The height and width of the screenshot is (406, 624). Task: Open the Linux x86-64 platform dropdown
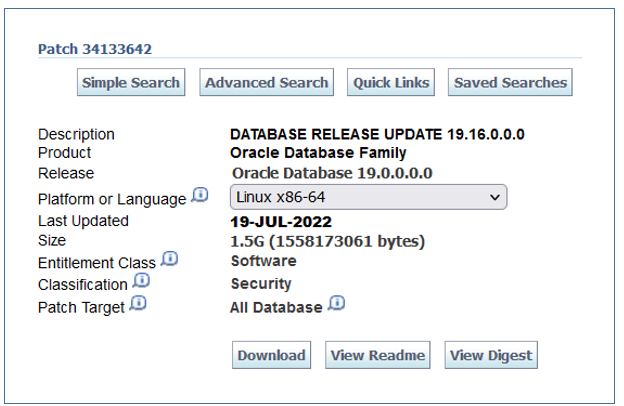(368, 197)
